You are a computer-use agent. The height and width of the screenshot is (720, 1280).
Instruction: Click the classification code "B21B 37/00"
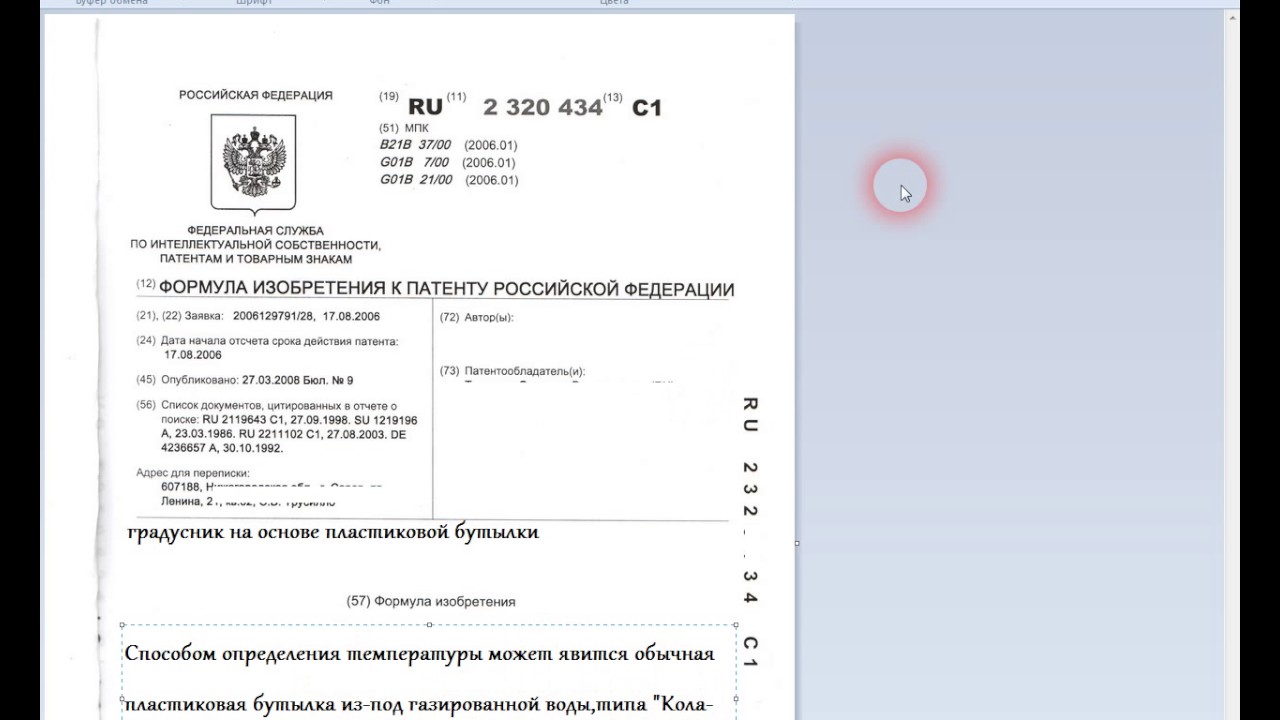coord(415,145)
